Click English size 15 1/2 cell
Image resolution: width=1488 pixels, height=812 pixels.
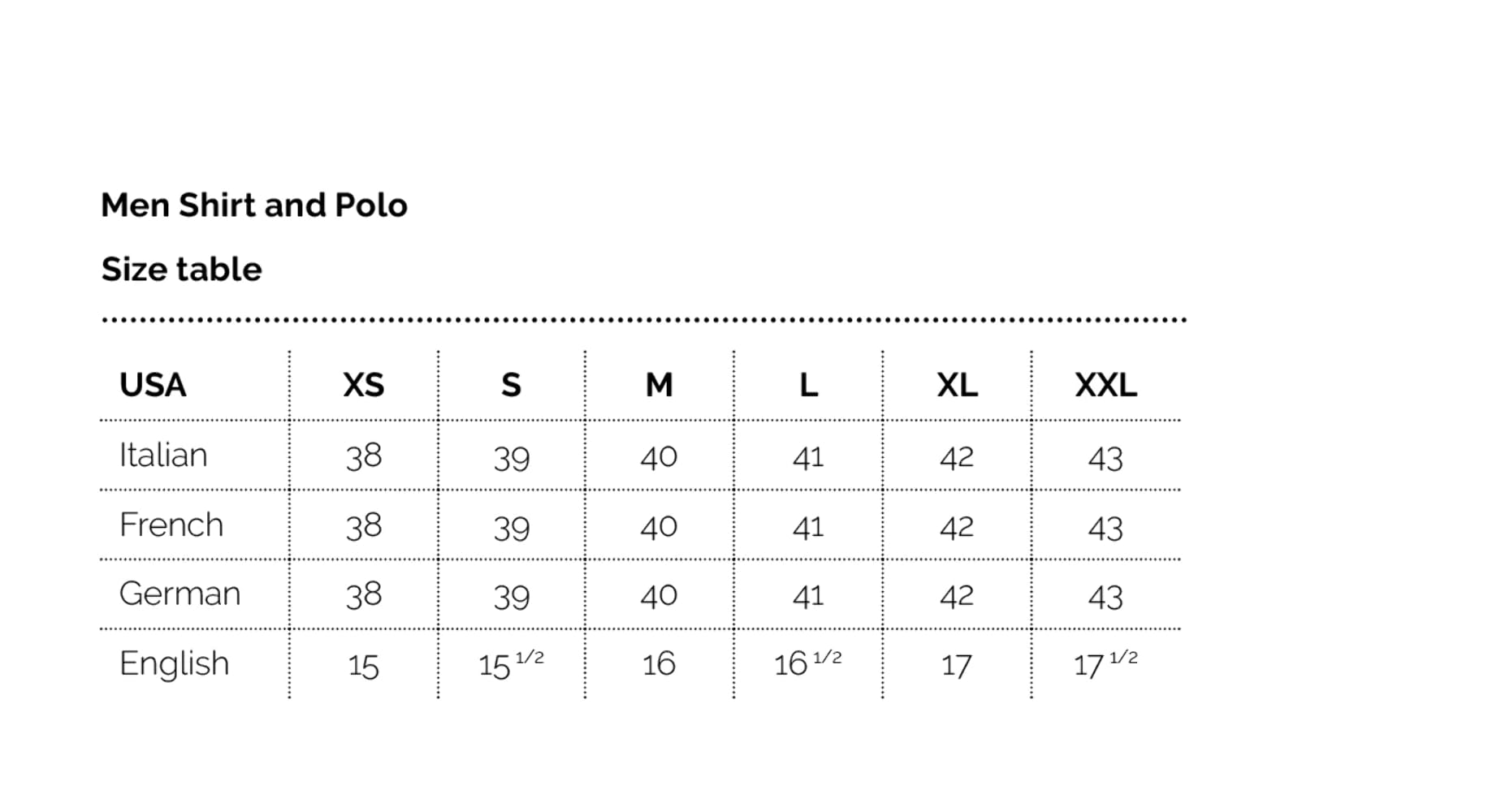click(x=511, y=664)
